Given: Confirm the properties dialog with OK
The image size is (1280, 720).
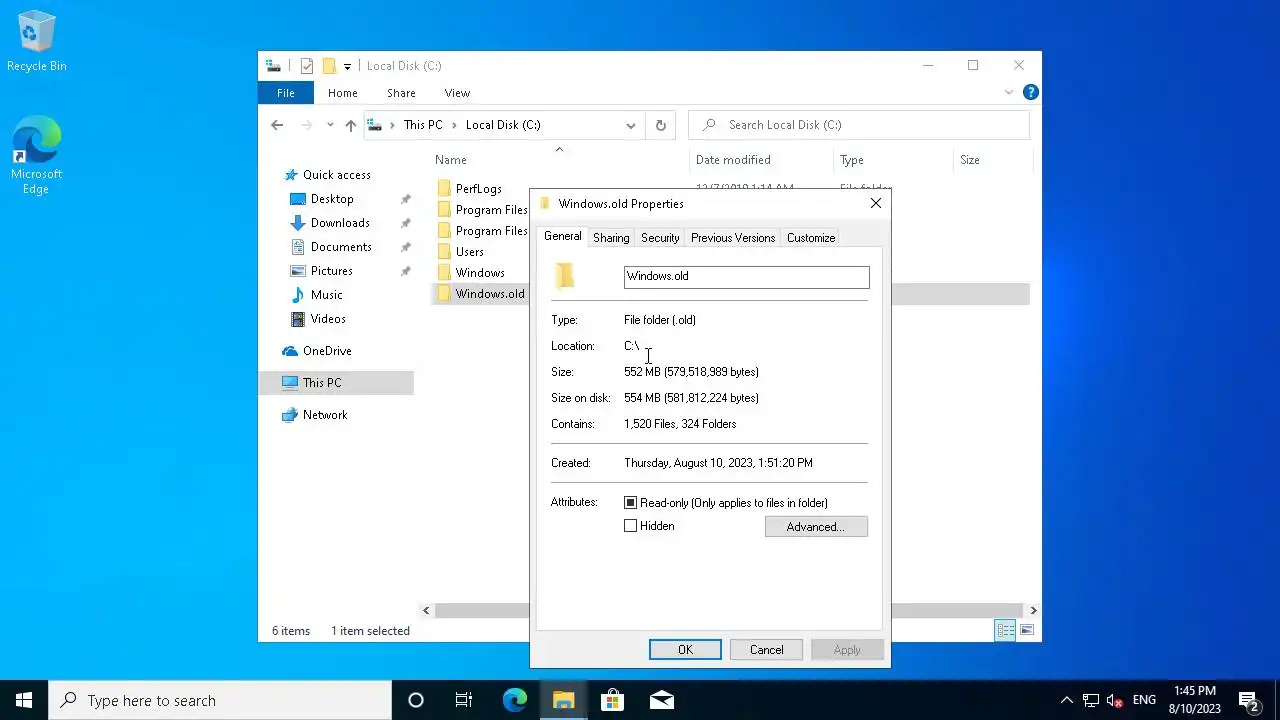Looking at the screenshot, I should pos(685,650).
